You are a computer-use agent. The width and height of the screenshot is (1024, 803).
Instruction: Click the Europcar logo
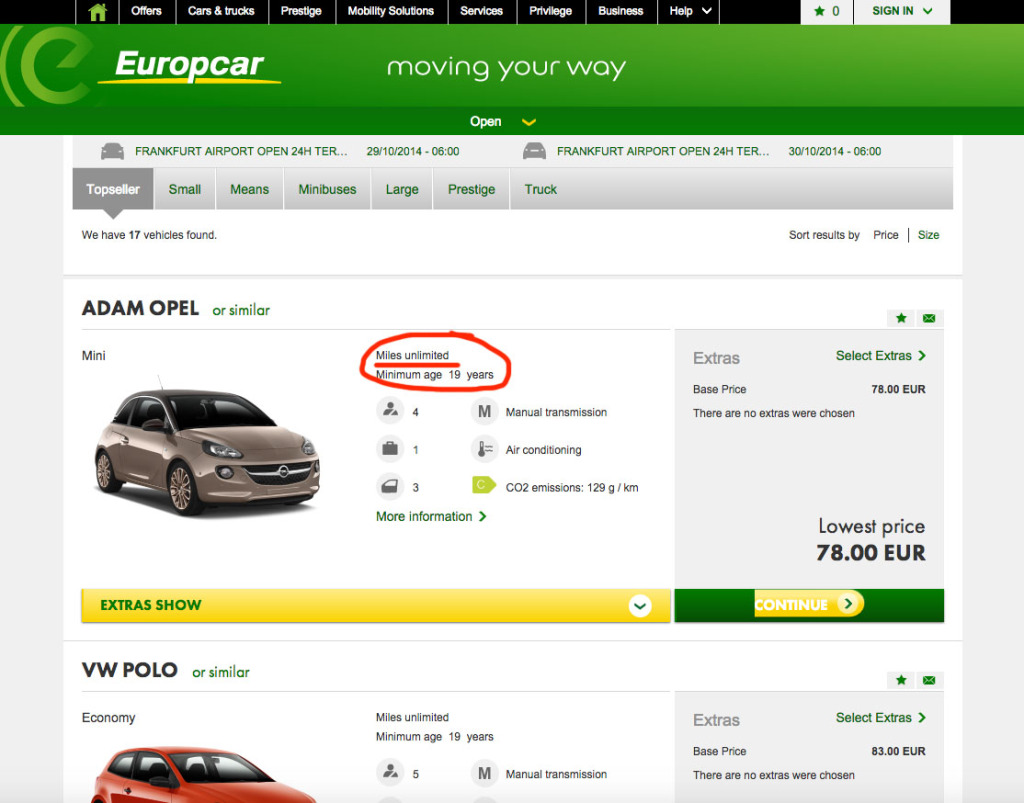coord(189,66)
